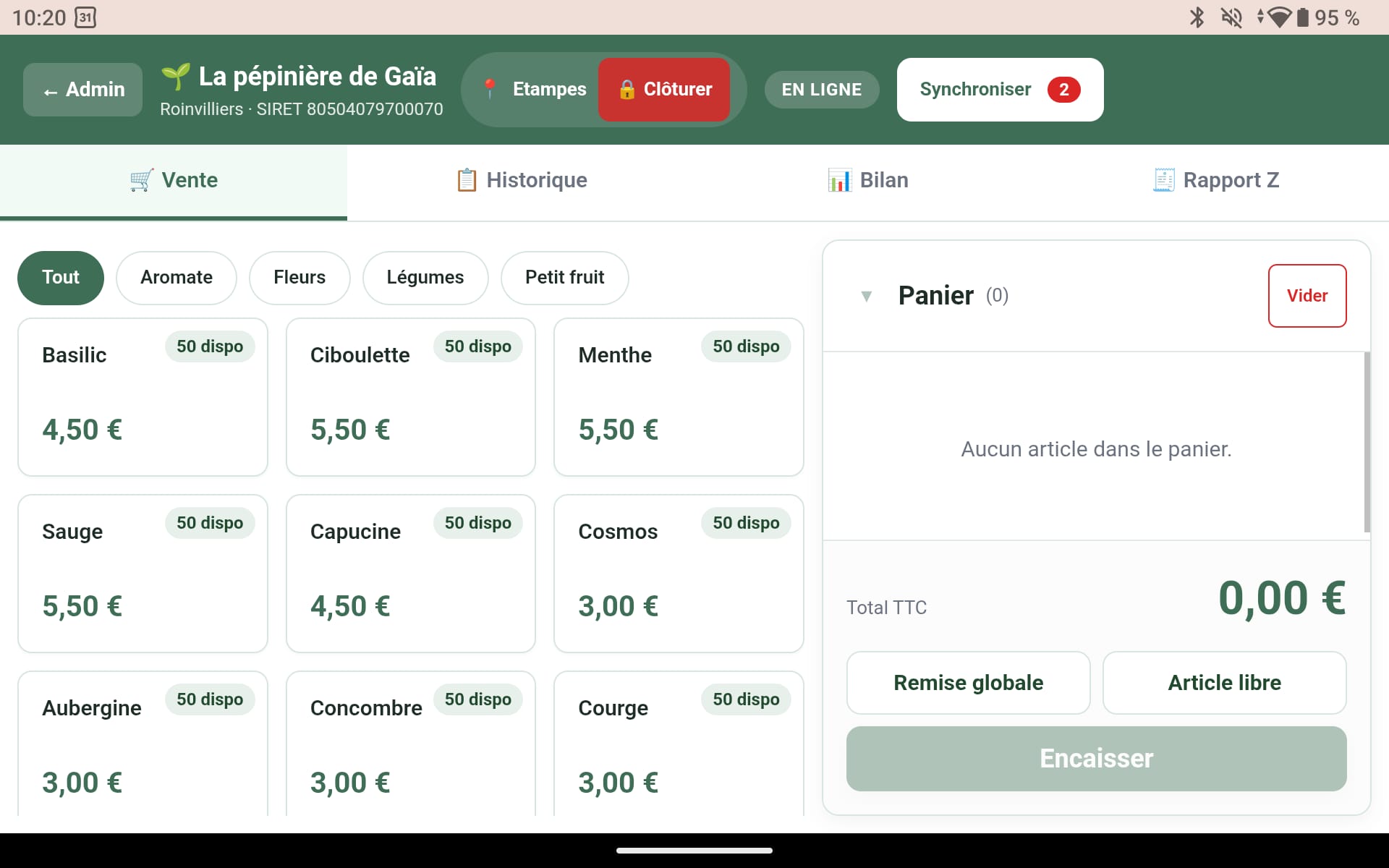Click the Total TTC label
Image resolution: width=1389 pixels, height=868 pixels.
(886, 608)
